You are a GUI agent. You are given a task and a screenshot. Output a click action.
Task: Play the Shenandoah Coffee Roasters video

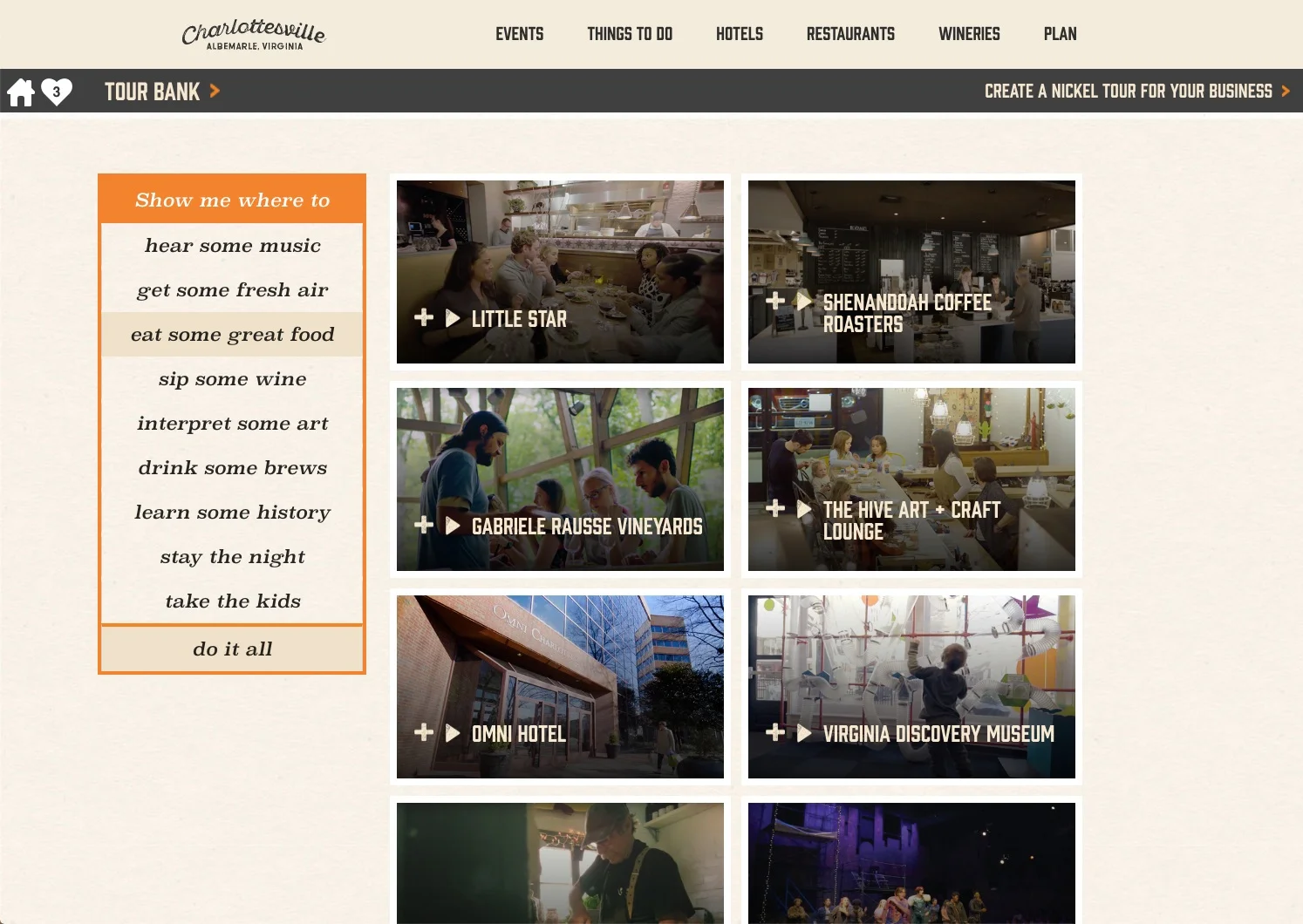point(804,302)
